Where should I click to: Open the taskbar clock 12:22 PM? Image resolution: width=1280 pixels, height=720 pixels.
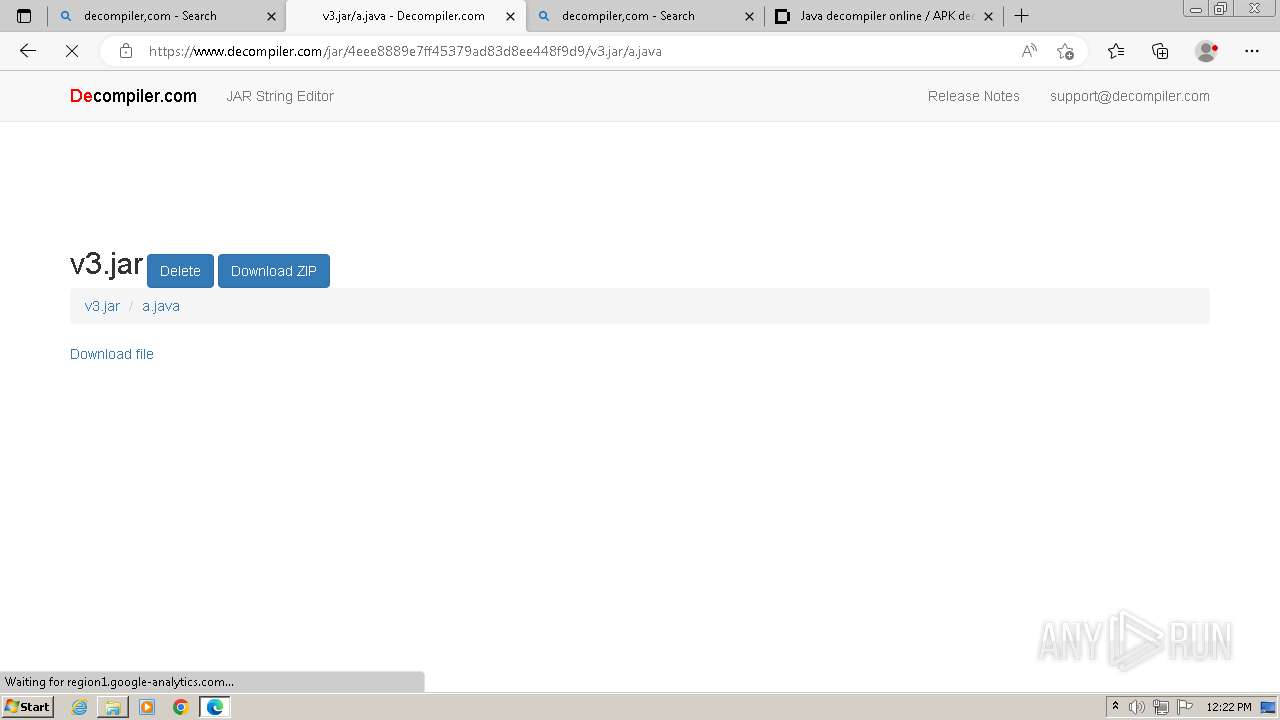click(x=1229, y=707)
